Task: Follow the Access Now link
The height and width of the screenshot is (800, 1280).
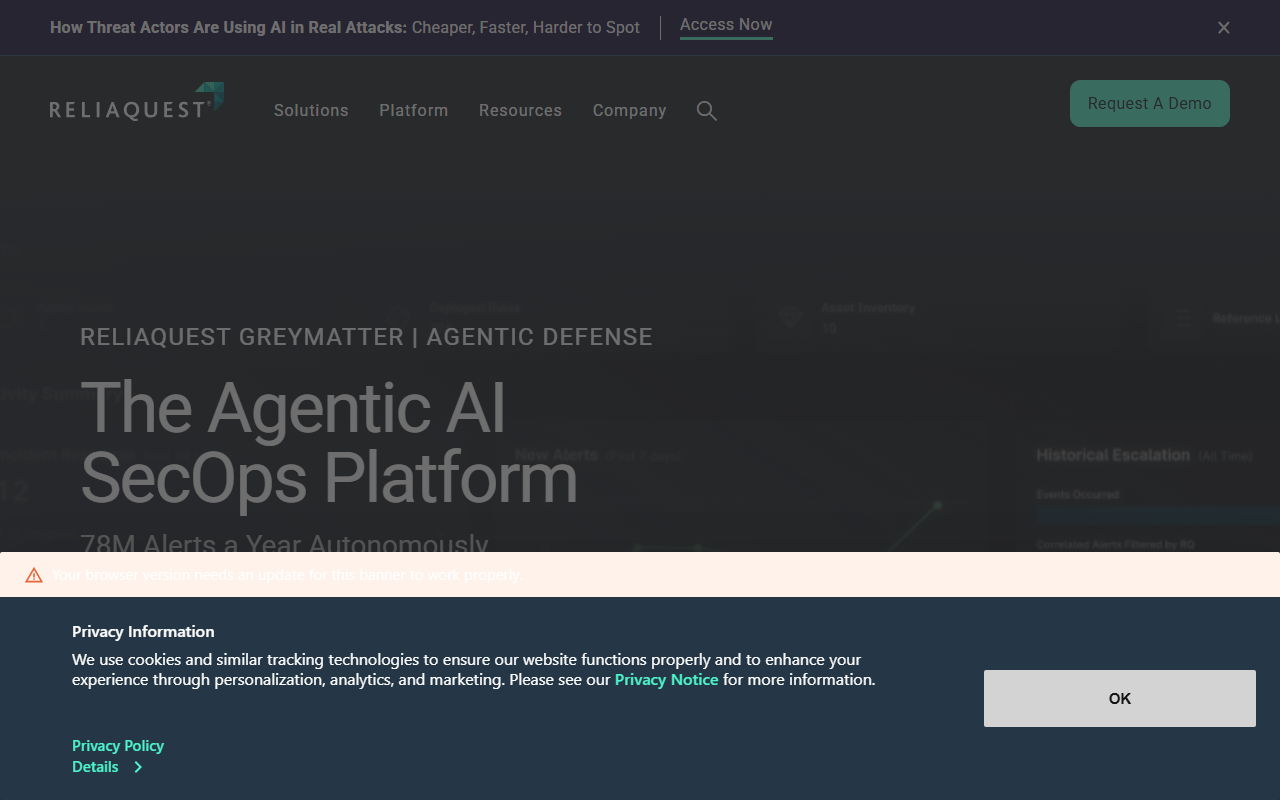Action: click(x=726, y=25)
